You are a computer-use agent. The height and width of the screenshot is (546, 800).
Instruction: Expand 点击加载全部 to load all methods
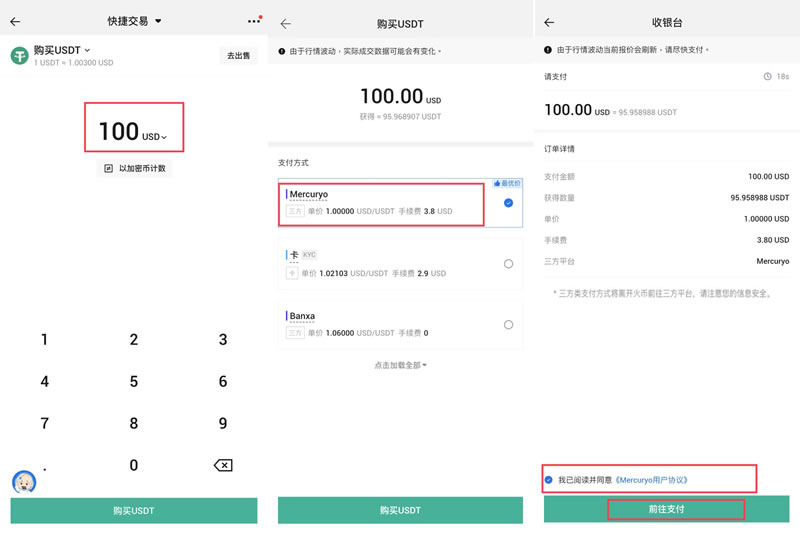pyautogui.click(x=400, y=366)
